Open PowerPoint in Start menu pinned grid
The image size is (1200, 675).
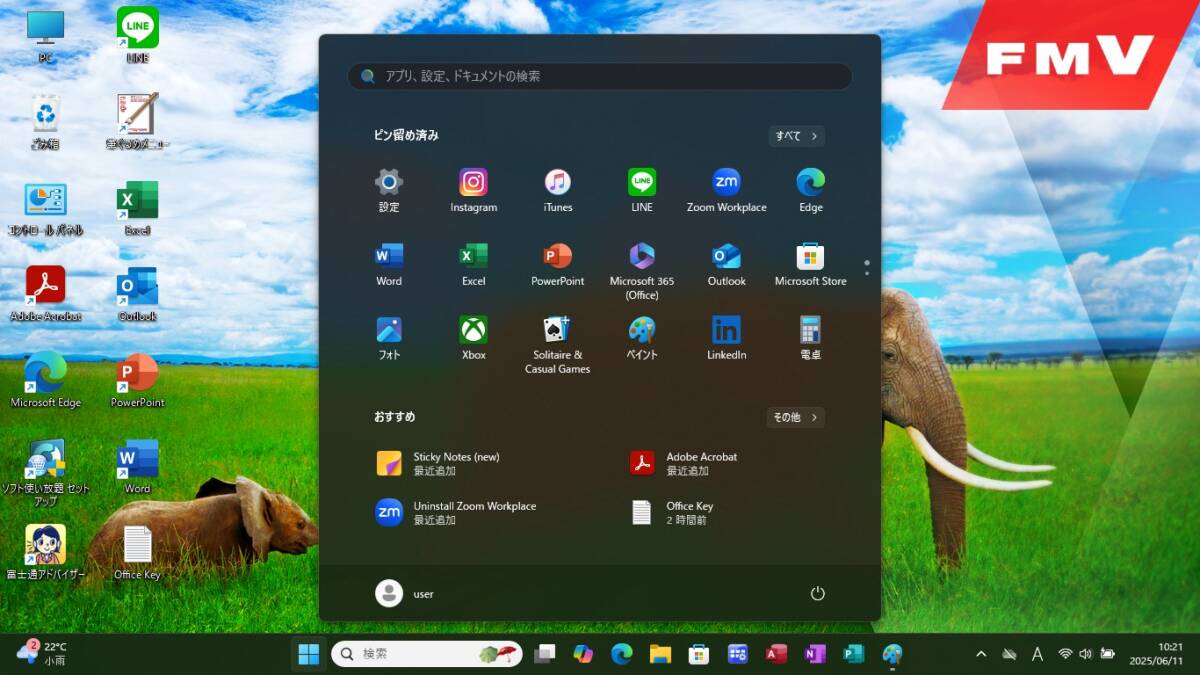(558, 264)
